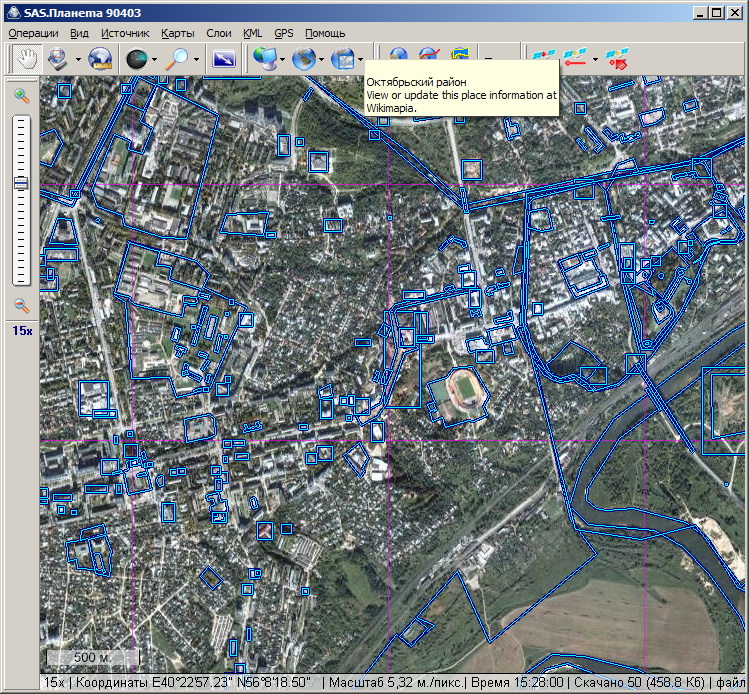
Task: Activate the globe ruler measurement tool
Action: [x=100, y=59]
